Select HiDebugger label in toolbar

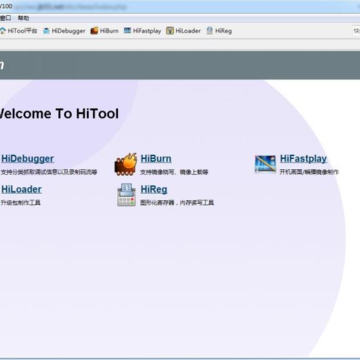coord(68,31)
